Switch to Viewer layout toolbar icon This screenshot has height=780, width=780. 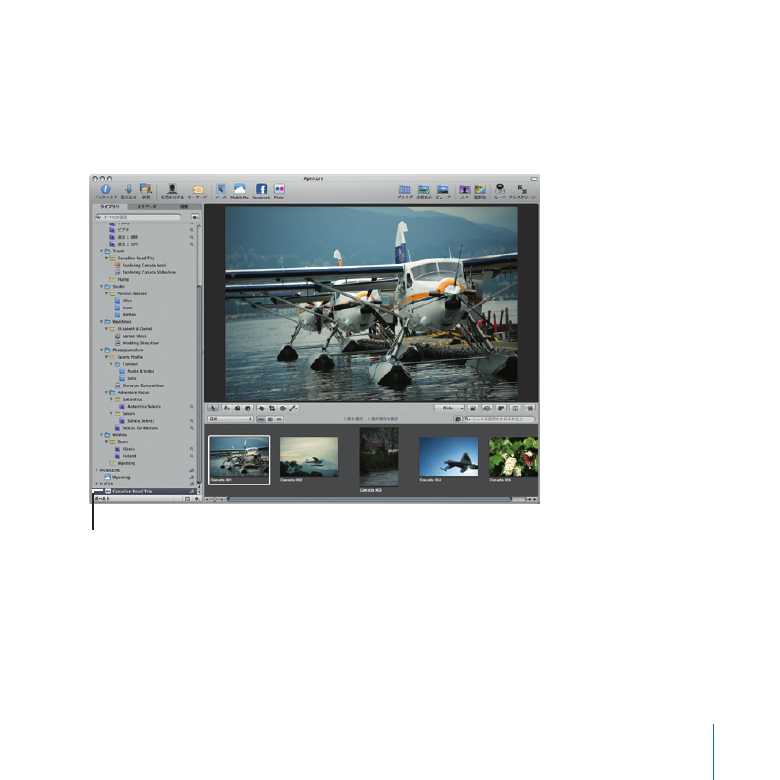pos(443,190)
